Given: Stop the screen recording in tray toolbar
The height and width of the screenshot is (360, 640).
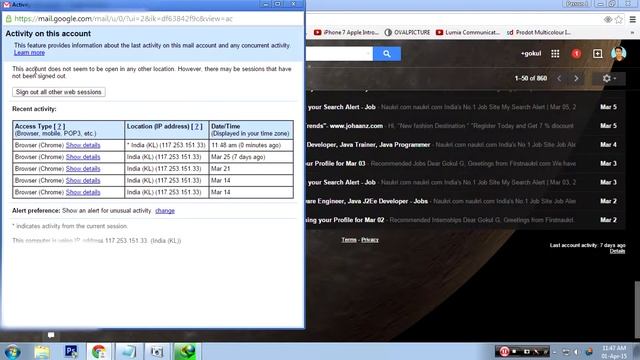Looking at the screenshot, I should (515, 351).
